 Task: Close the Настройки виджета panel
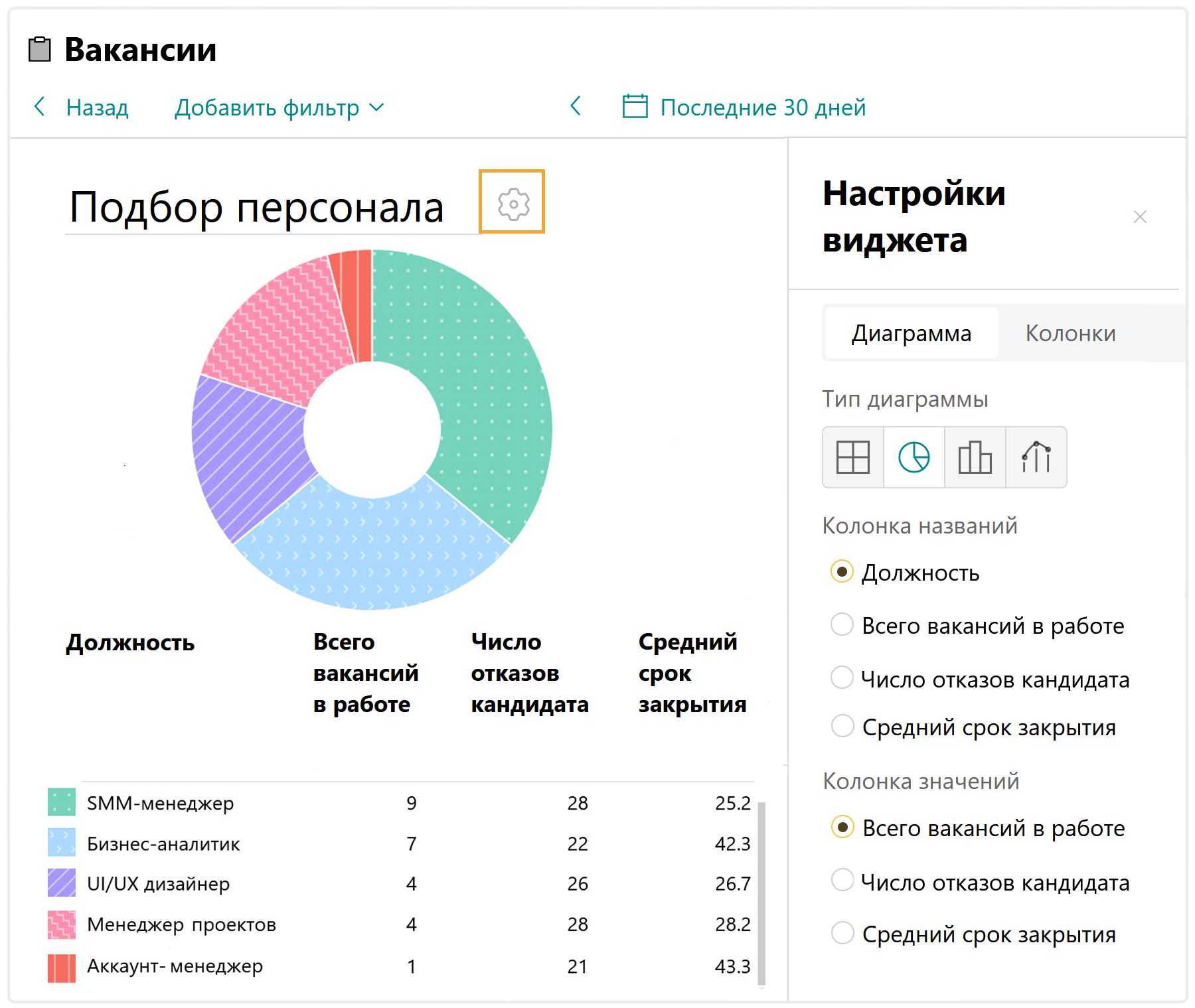[x=1140, y=217]
